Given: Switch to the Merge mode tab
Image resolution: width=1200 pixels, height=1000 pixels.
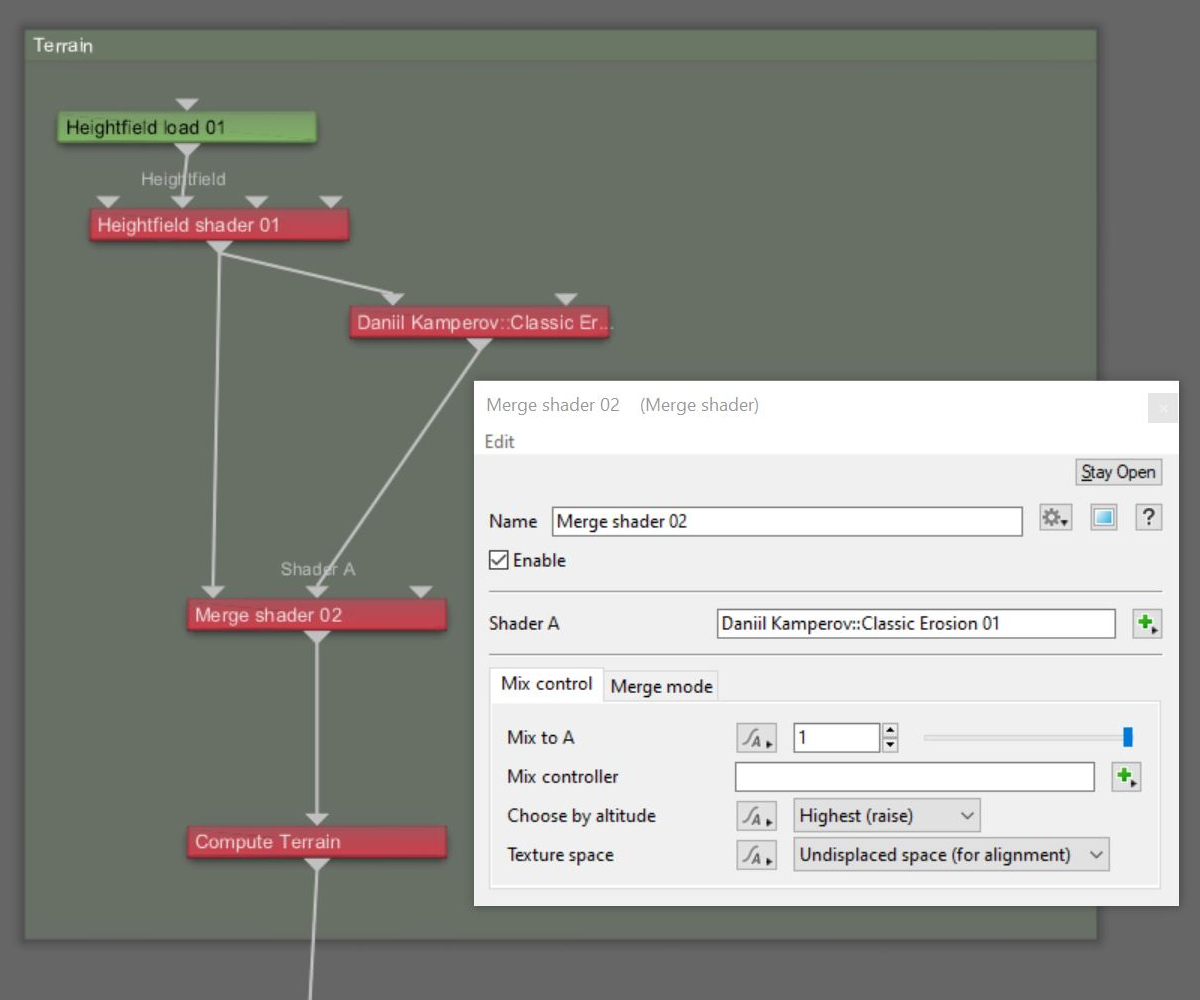Looking at the screenshot, I should (661, 687).
